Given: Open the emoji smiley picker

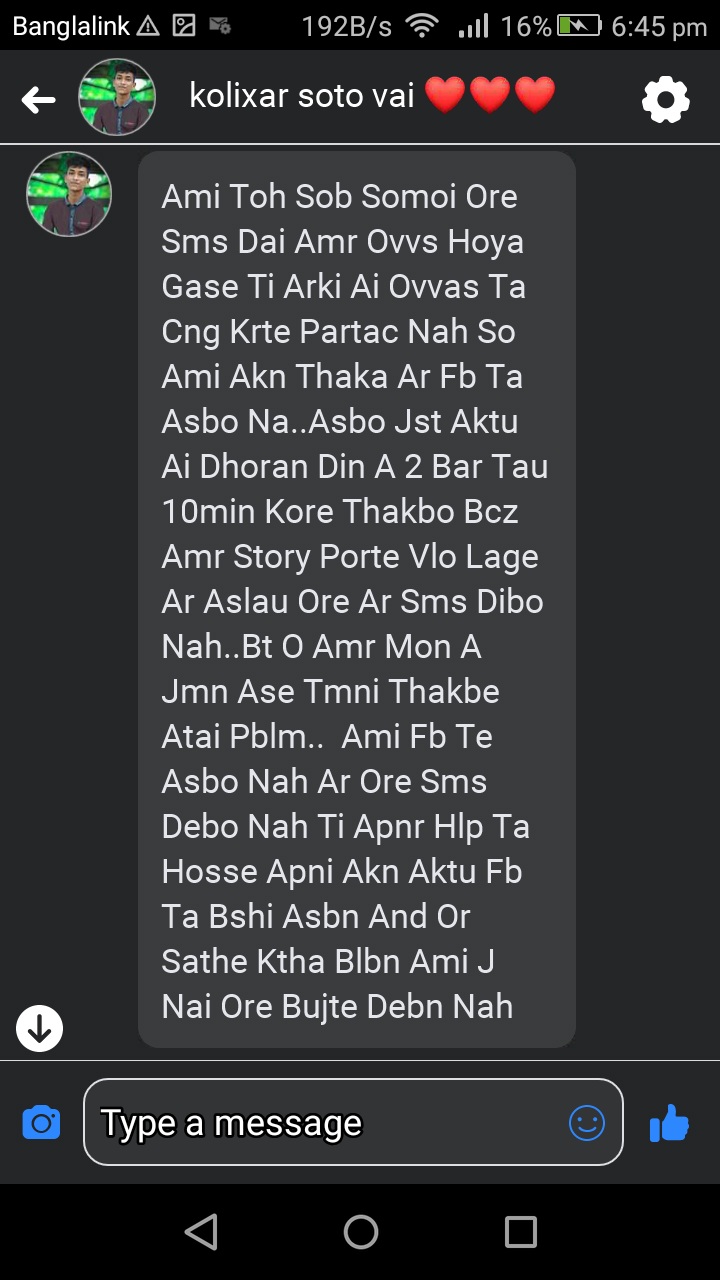Looking at the screenshot, I should coord(587,1122).
